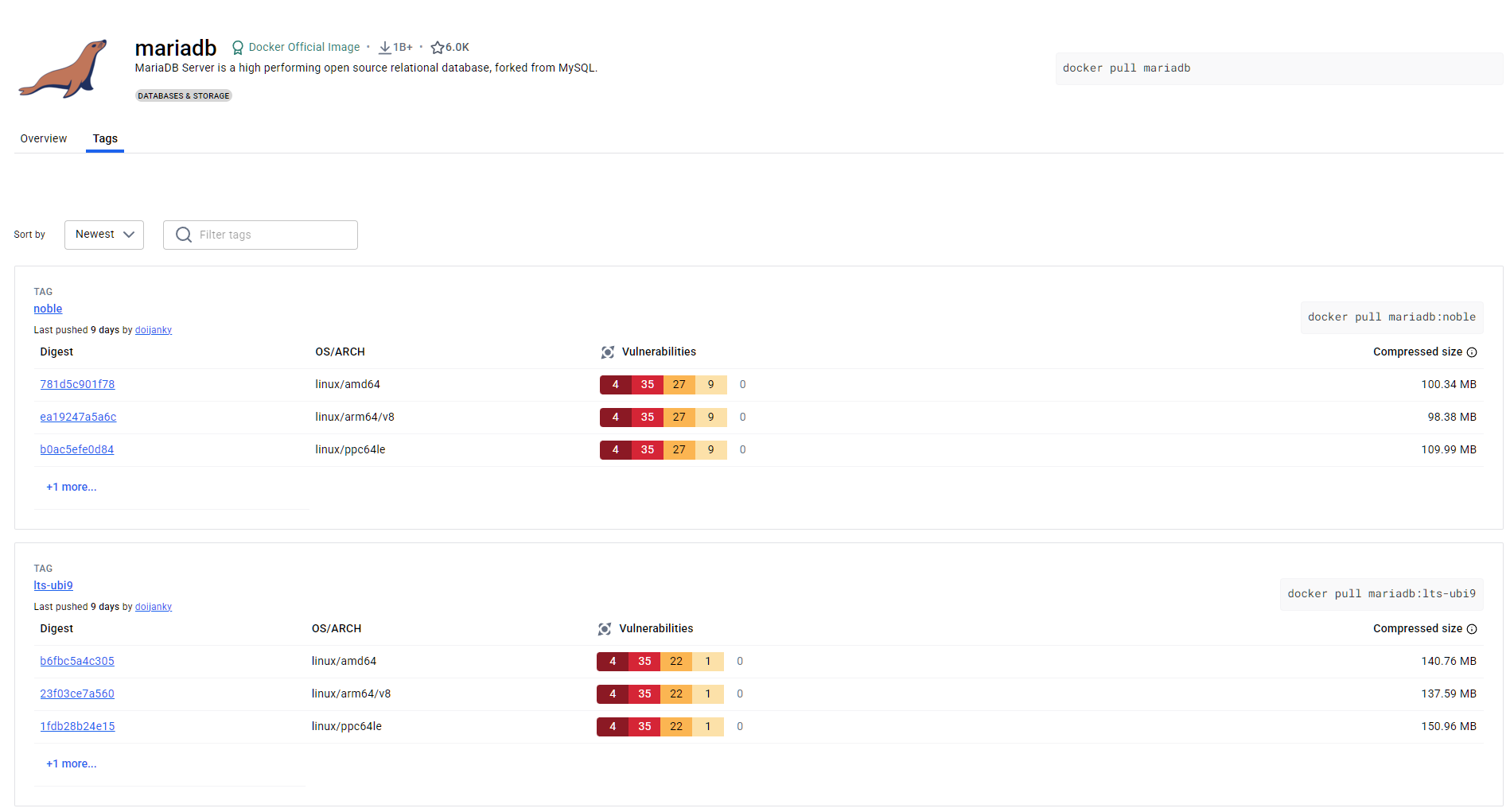1510x812 pixels.
Task: Click the 140.76 MB size value
Action: [1449, 661]
